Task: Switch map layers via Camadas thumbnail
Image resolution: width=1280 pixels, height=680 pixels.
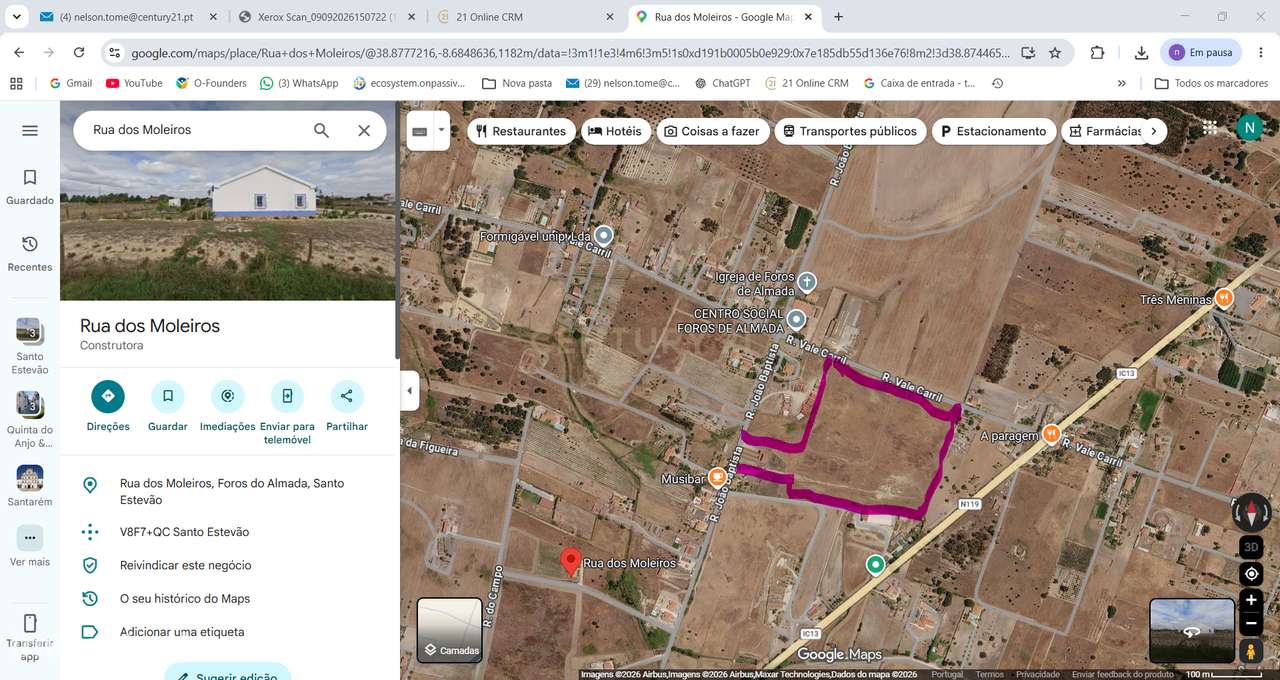Action: point(449,630)
